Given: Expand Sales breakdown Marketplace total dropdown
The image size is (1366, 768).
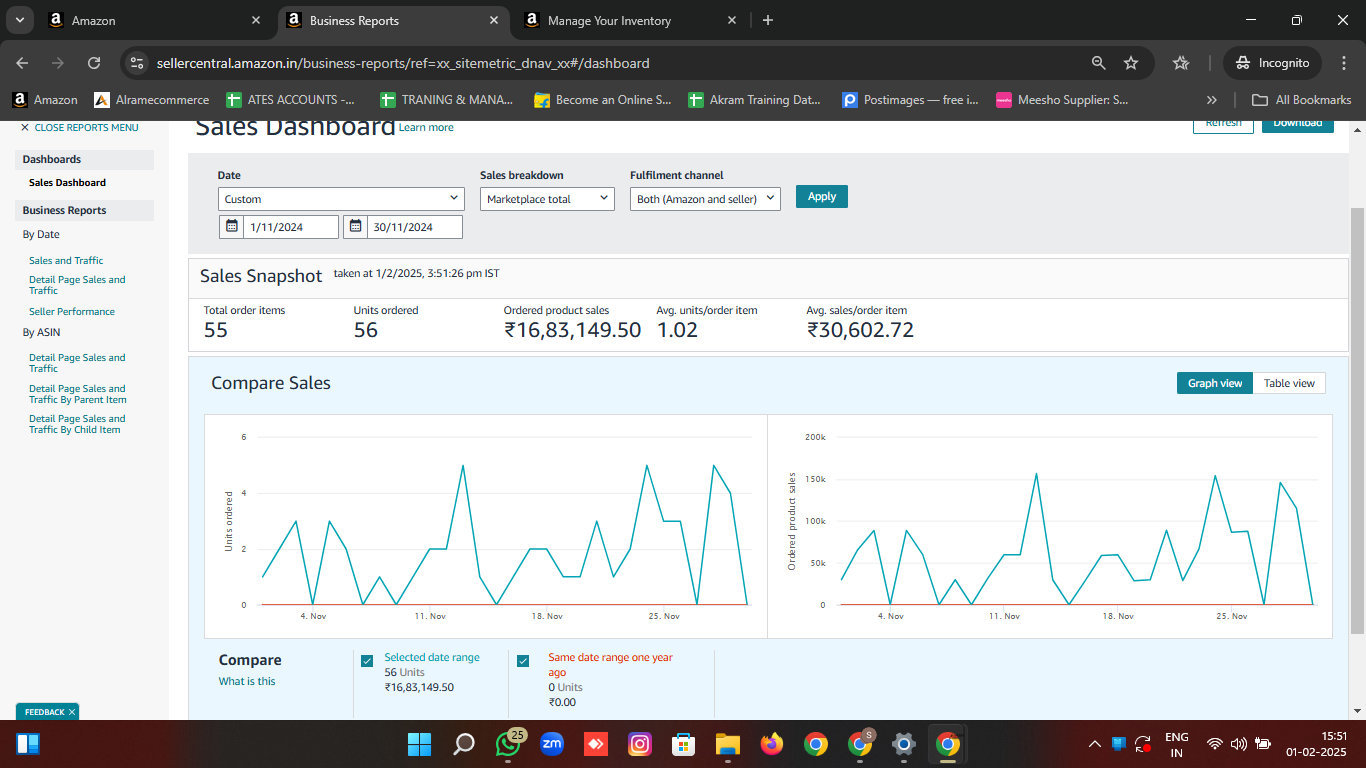Looking at the screenshot, I should coord(546,199).
